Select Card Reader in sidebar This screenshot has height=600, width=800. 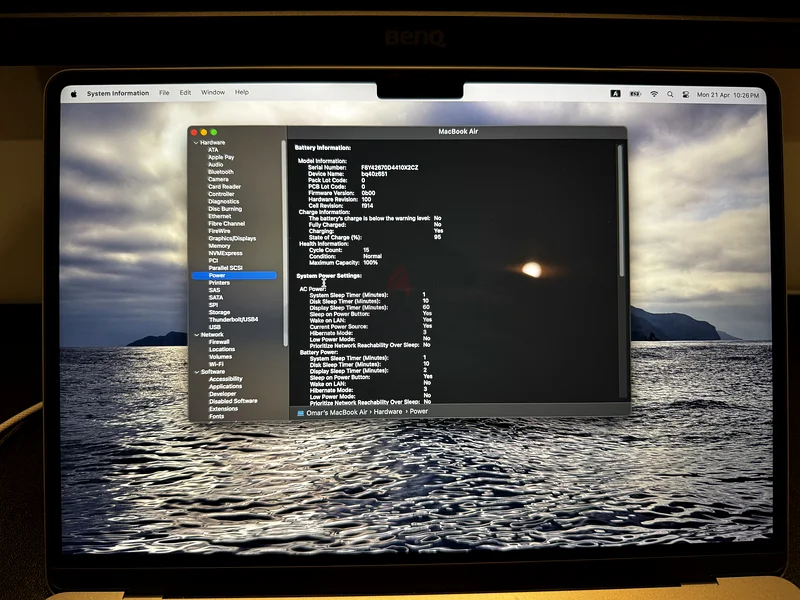[224, 187]
